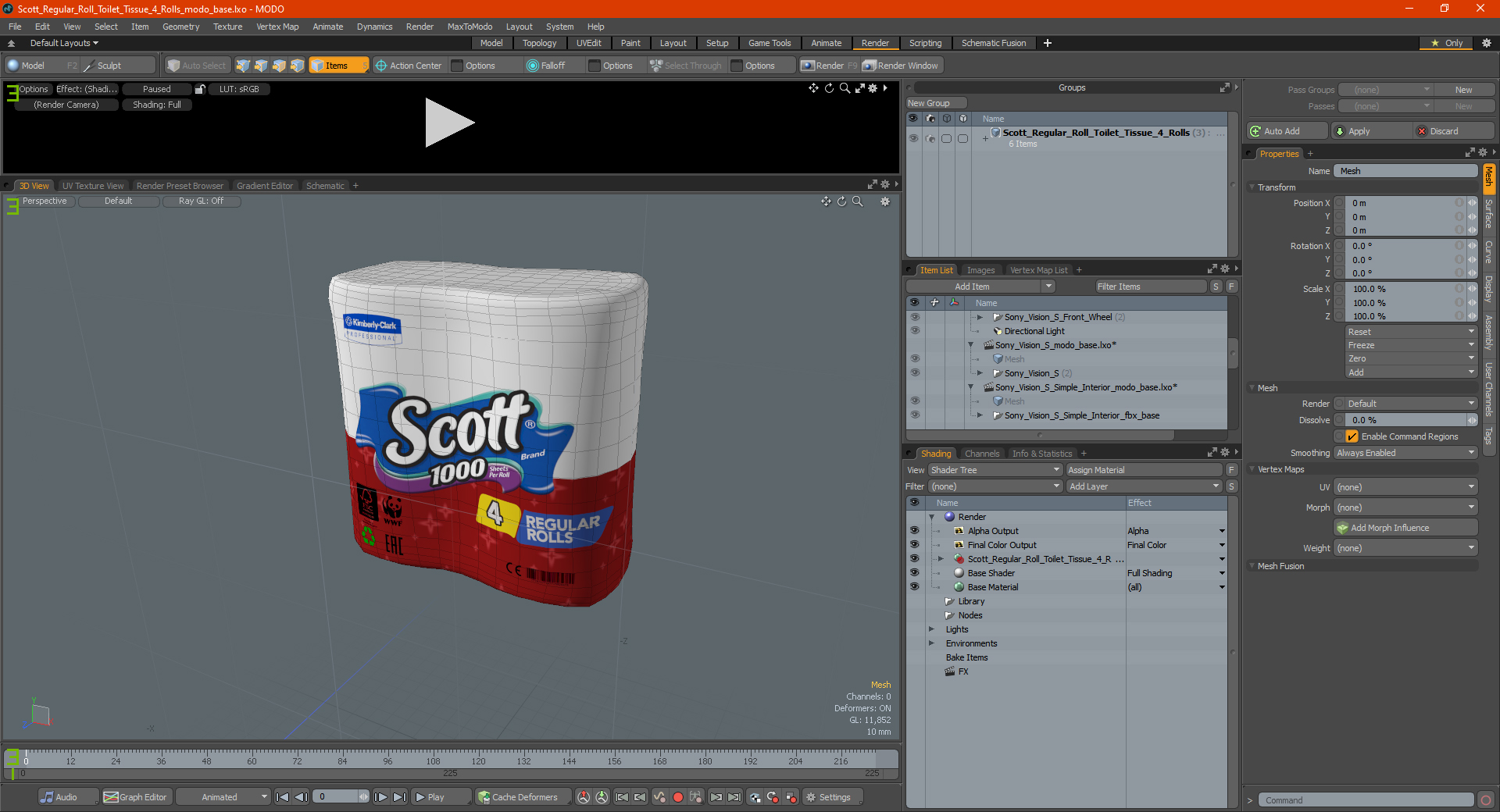Click the rotate icon in the 3D viewport
This screenshot has width=1500, height=812.
pyautogui.click(x=841, y=201)
